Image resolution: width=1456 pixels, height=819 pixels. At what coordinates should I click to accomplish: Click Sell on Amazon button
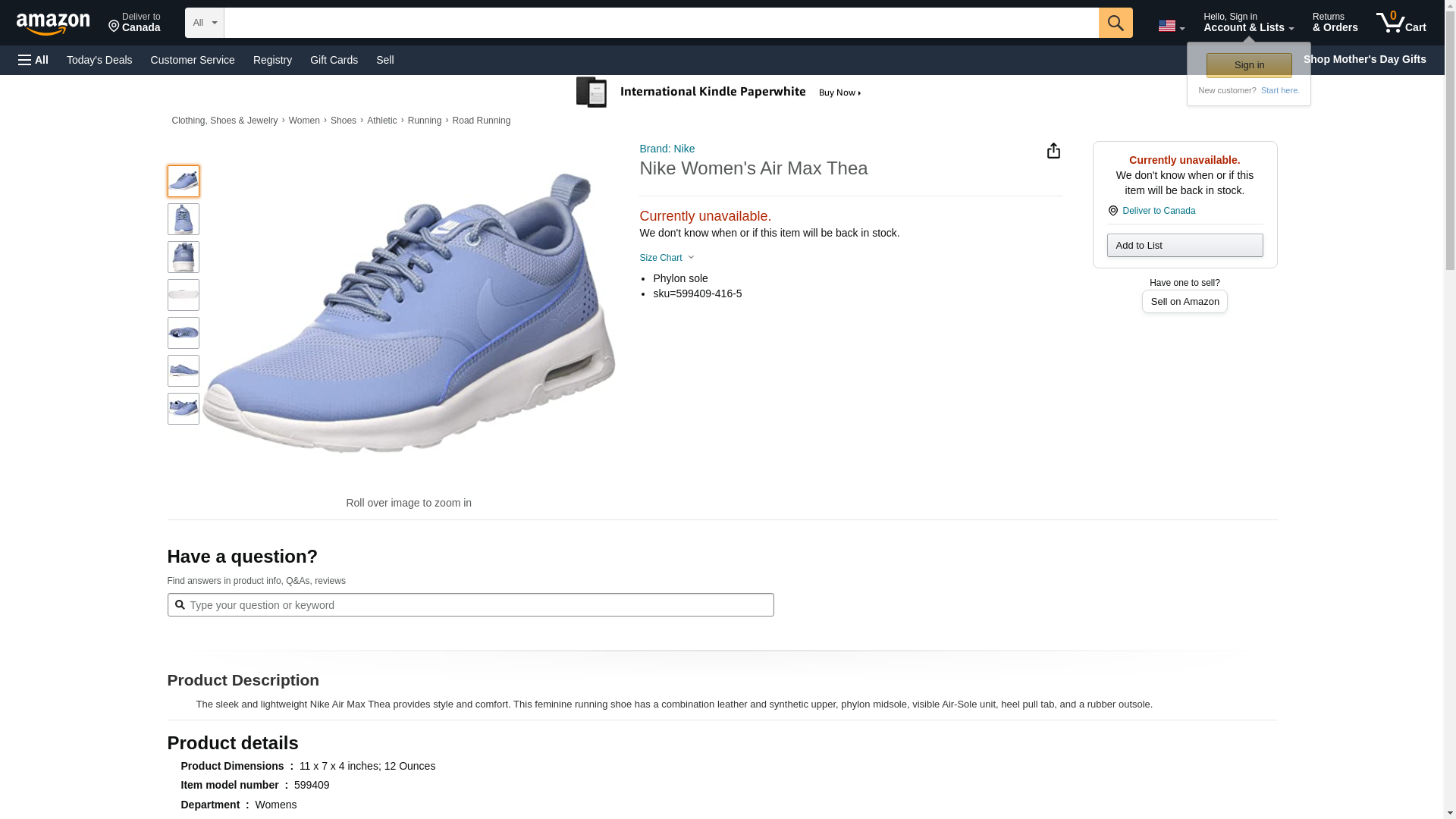point(1185,302)
